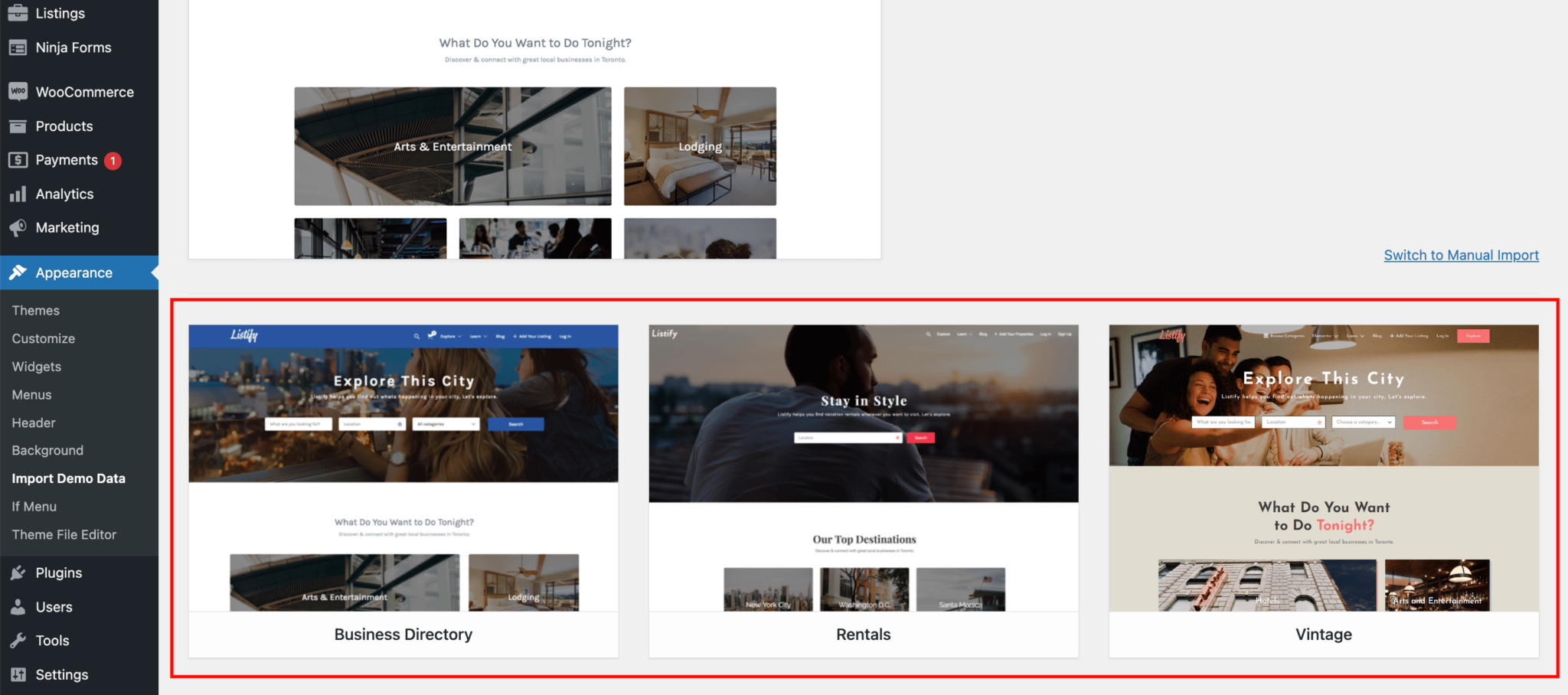The width and height of the screenshot is (1568, 695).
Task: Open the Tools wrench icon
Action: [x=18, y=641]
